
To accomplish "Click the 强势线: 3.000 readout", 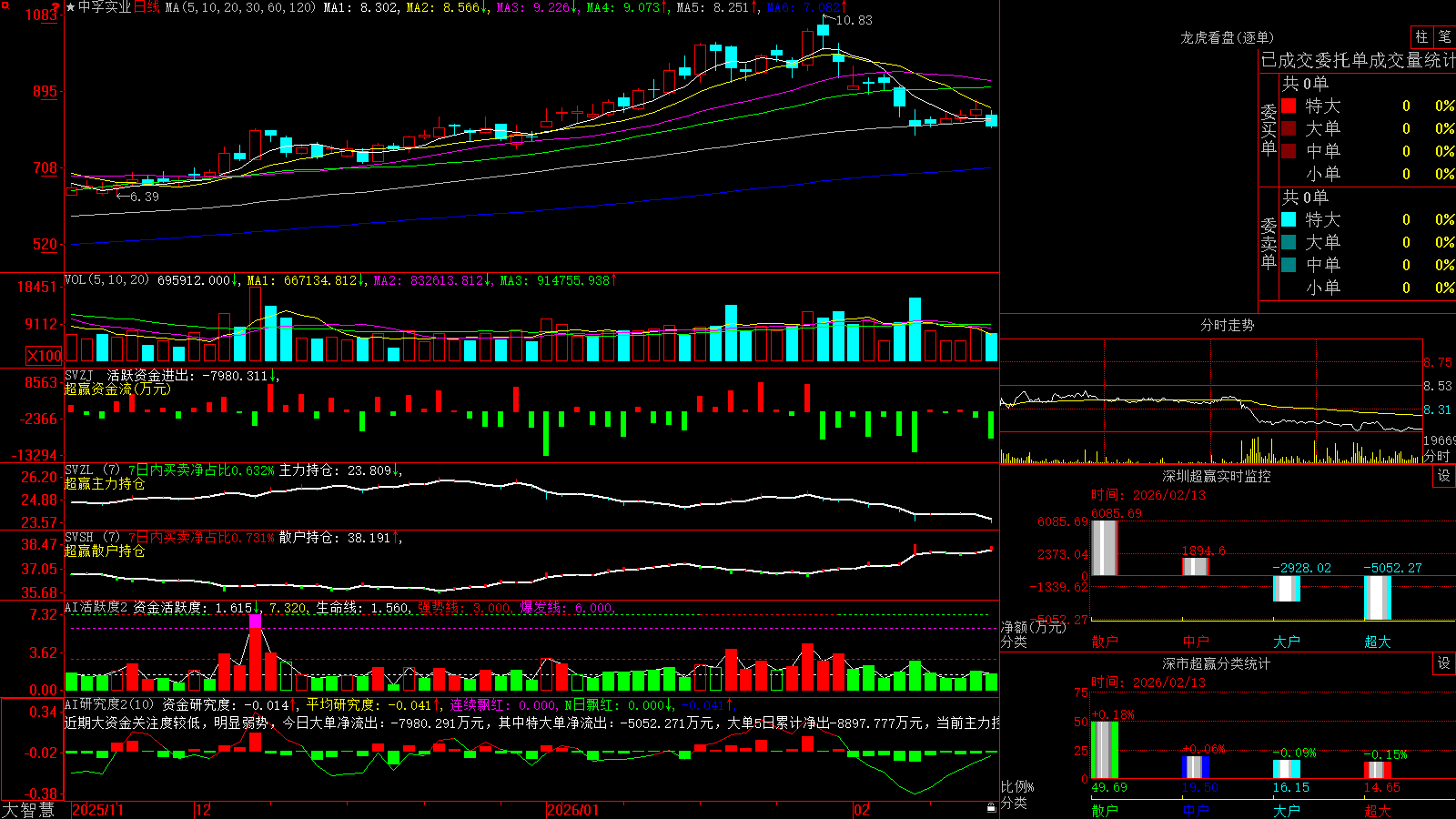I will click(464, 607).
